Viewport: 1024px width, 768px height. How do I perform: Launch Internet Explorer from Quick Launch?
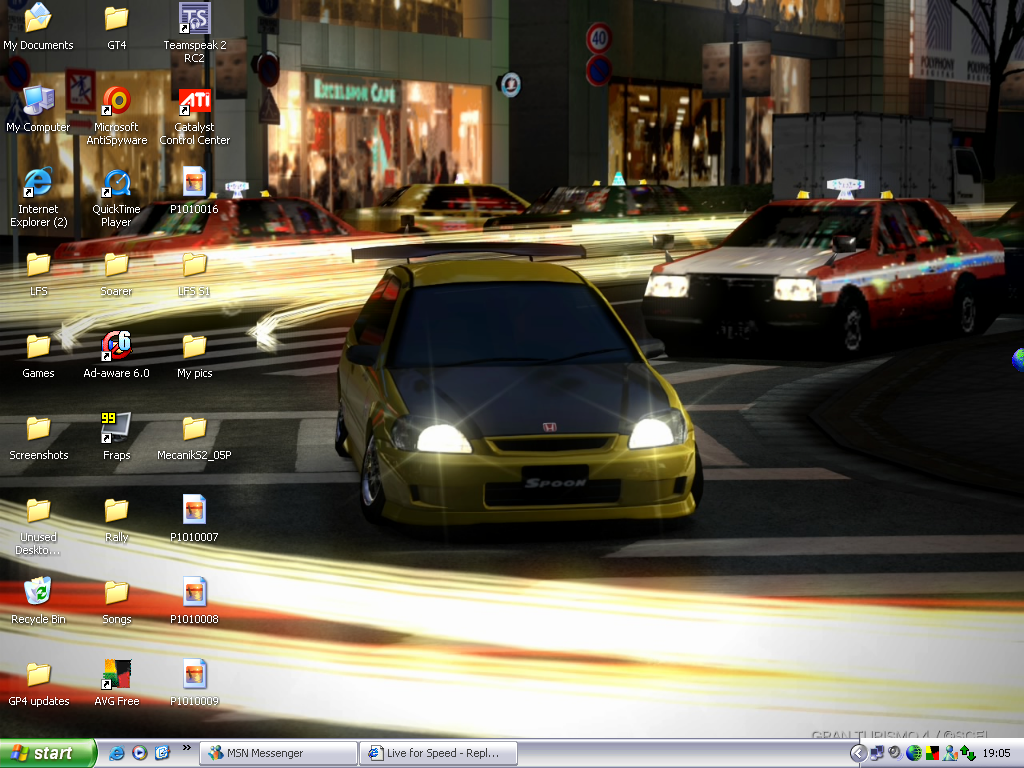point(116,753)
